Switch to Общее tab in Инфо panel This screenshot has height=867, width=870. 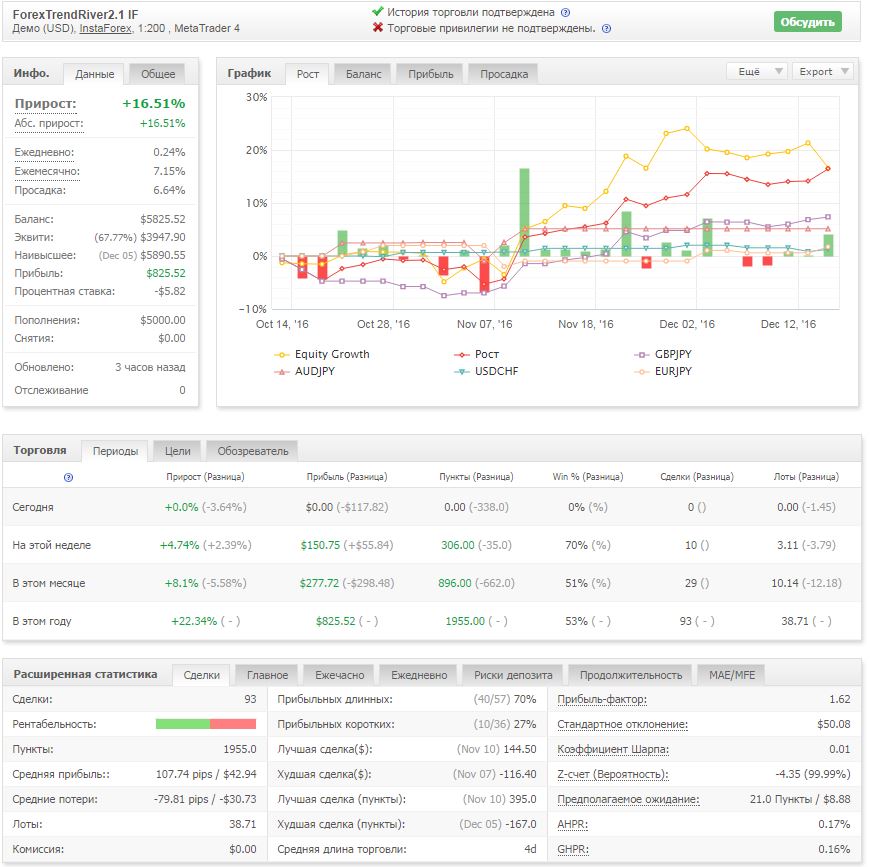pyautogui.click(x=158, y=74)
